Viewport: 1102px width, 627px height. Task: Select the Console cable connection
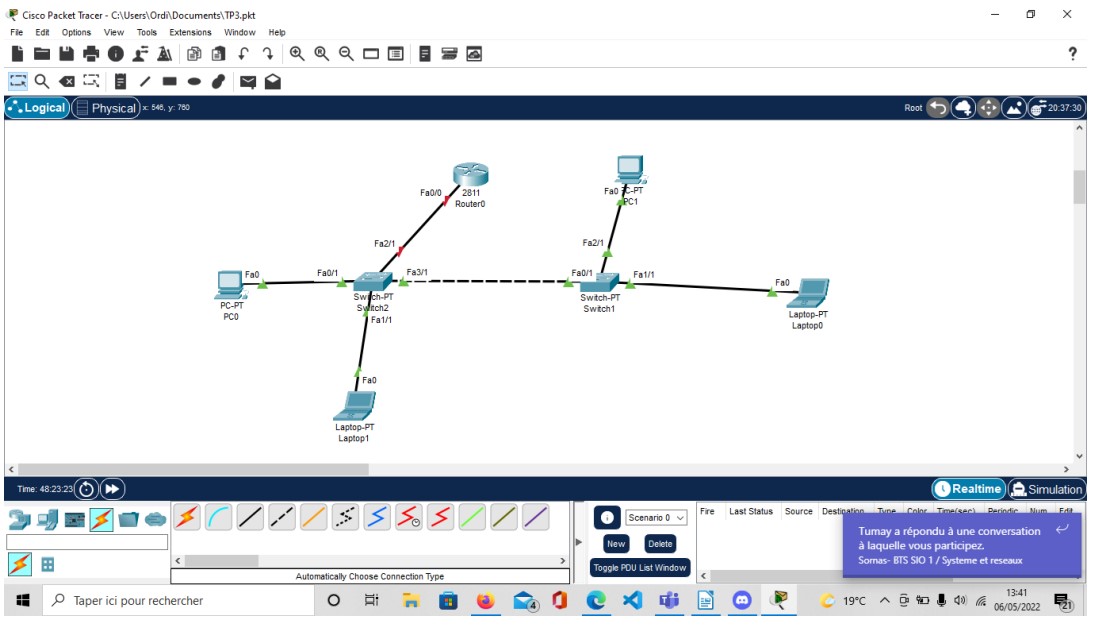click(219, 518)
